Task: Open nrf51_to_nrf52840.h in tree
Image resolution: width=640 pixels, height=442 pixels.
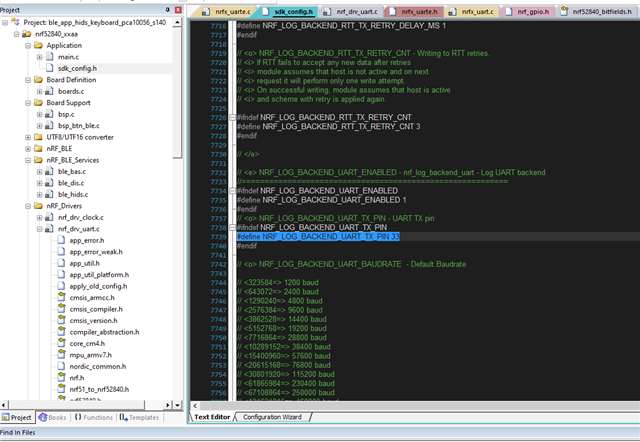Action: click(x=99, y=389)
